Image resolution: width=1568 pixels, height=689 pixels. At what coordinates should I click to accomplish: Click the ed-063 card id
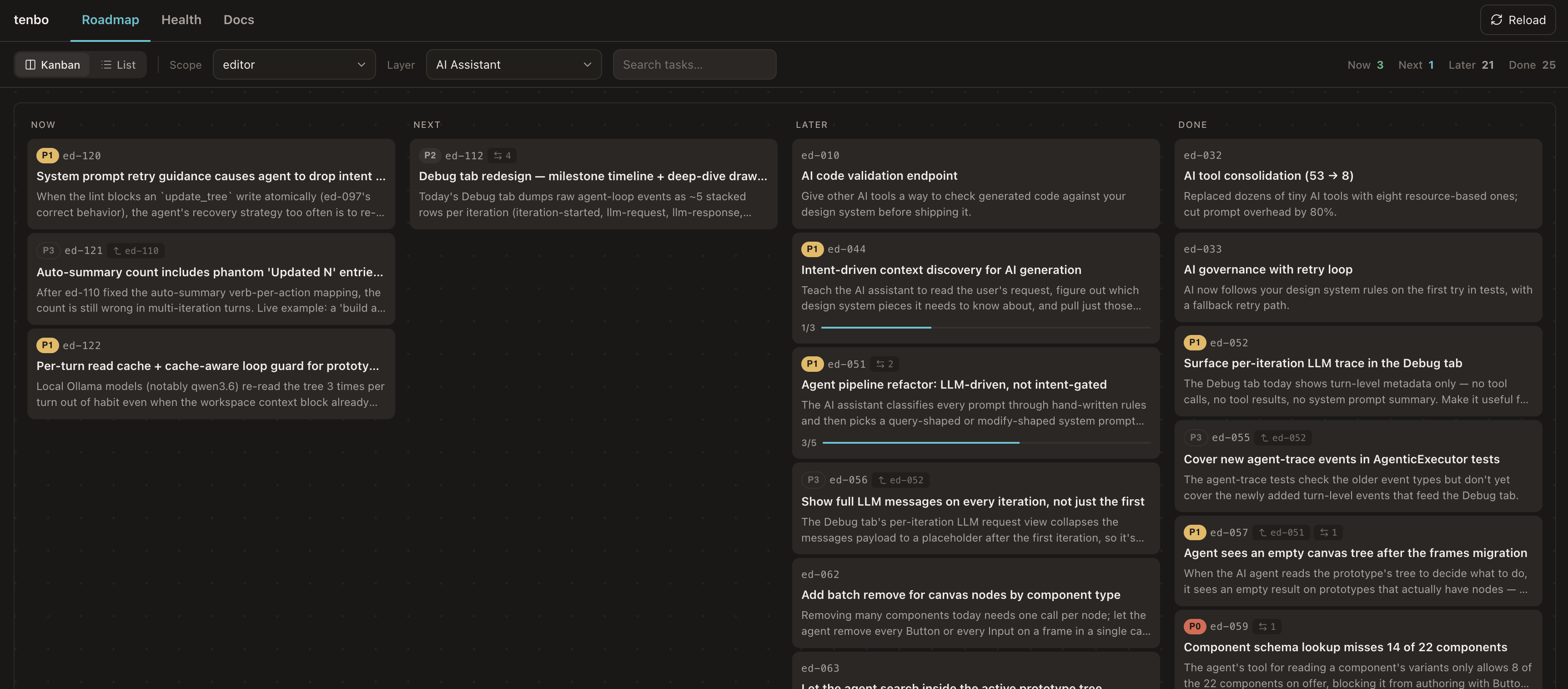point(820,668)
